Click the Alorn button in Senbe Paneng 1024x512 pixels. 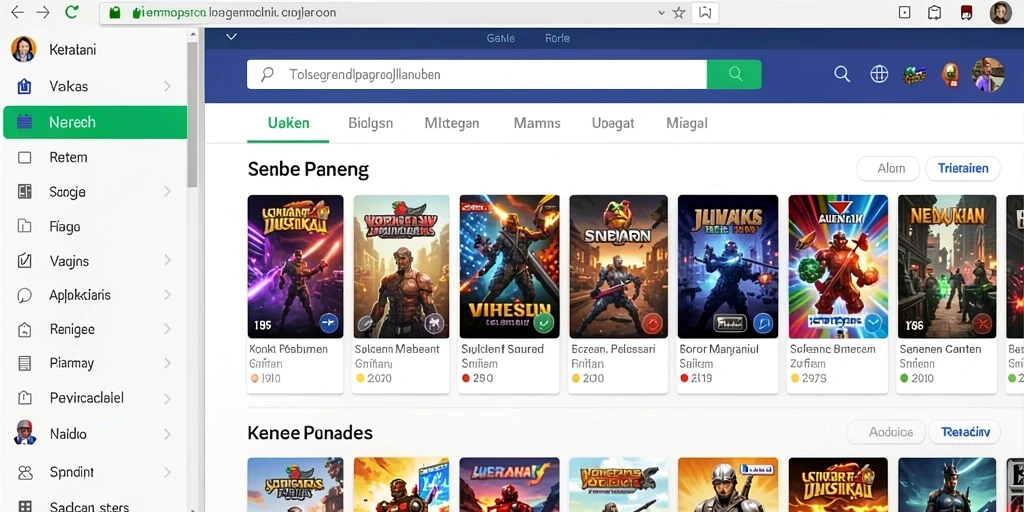888,168
